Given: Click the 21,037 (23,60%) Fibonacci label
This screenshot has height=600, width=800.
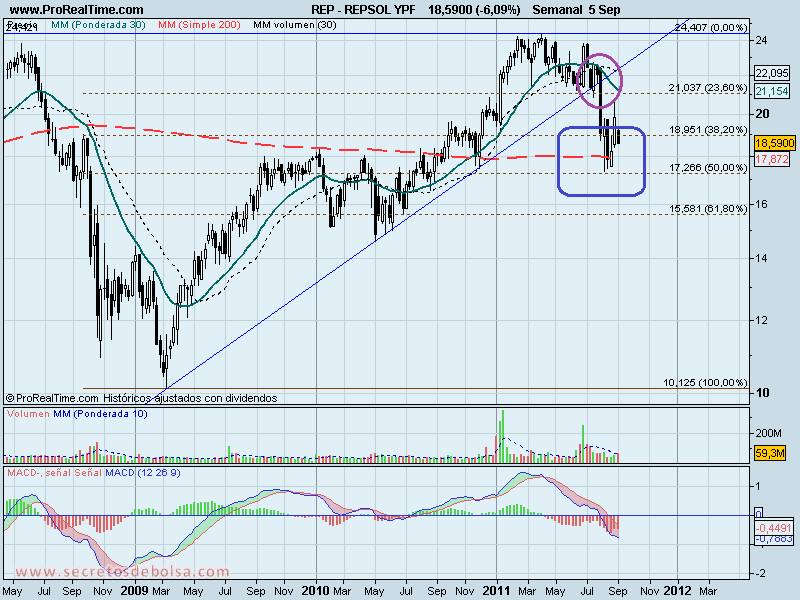Looking at the screenshot, I should 708,88.
